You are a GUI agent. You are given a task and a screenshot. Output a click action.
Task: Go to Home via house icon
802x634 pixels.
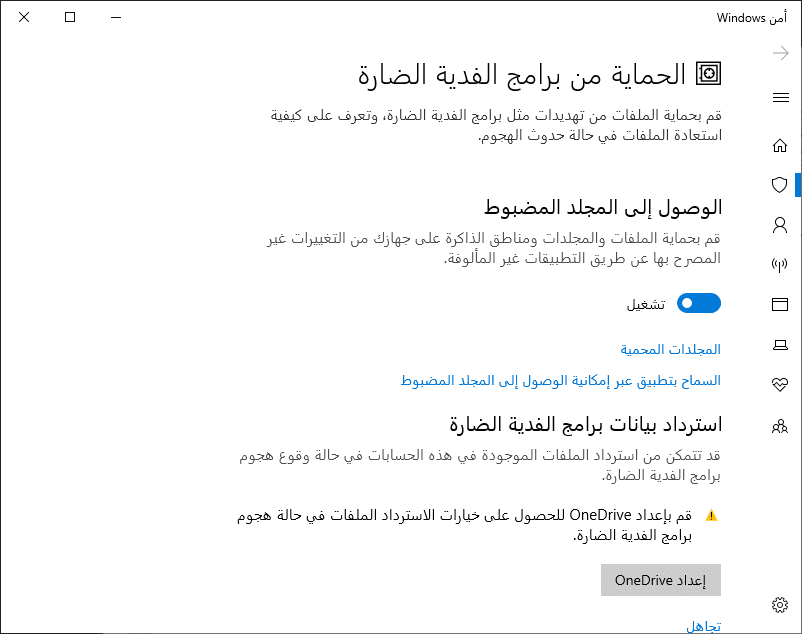point(779,146)
